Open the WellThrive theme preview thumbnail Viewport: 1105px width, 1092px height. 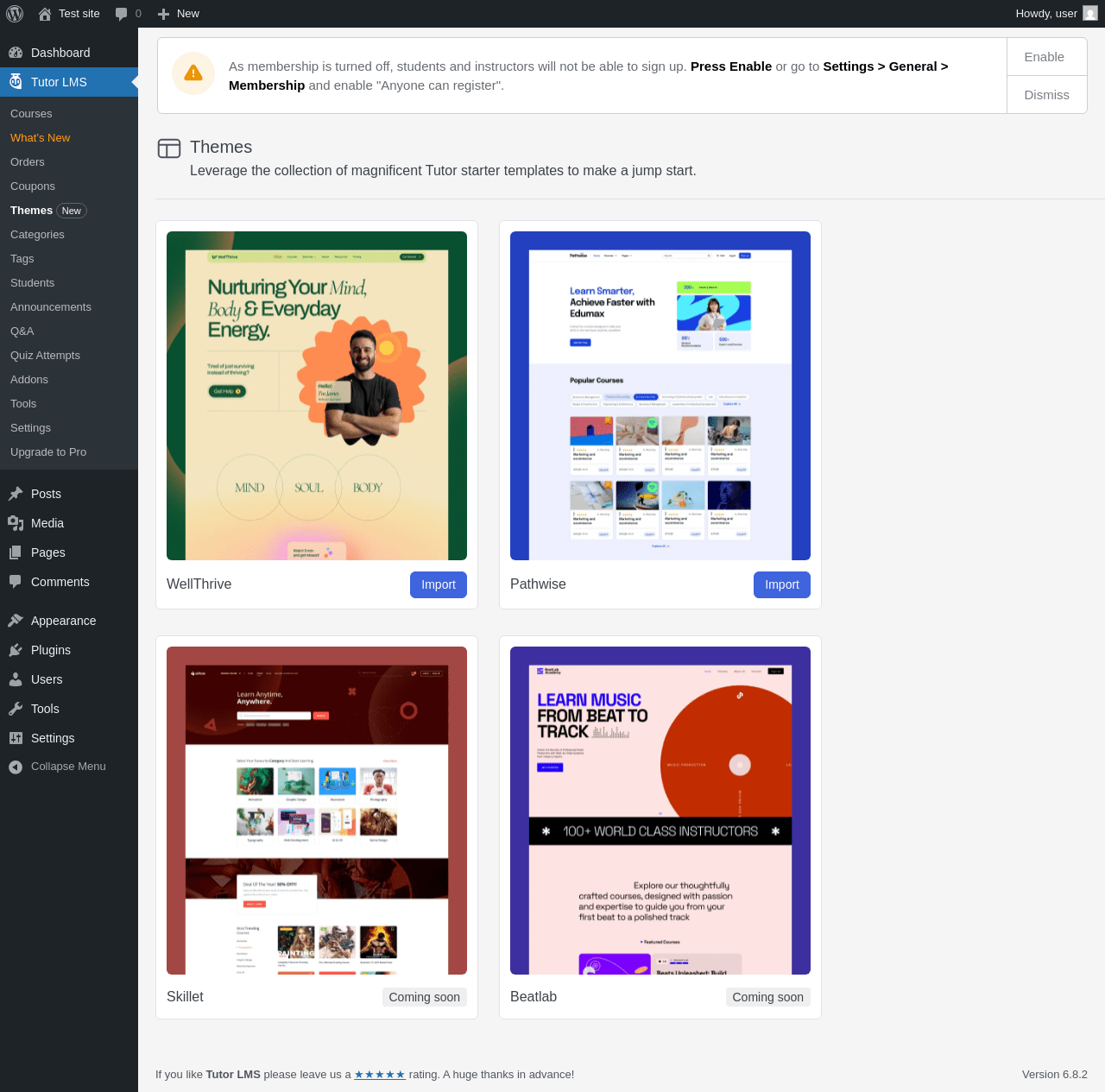(317, 395)
